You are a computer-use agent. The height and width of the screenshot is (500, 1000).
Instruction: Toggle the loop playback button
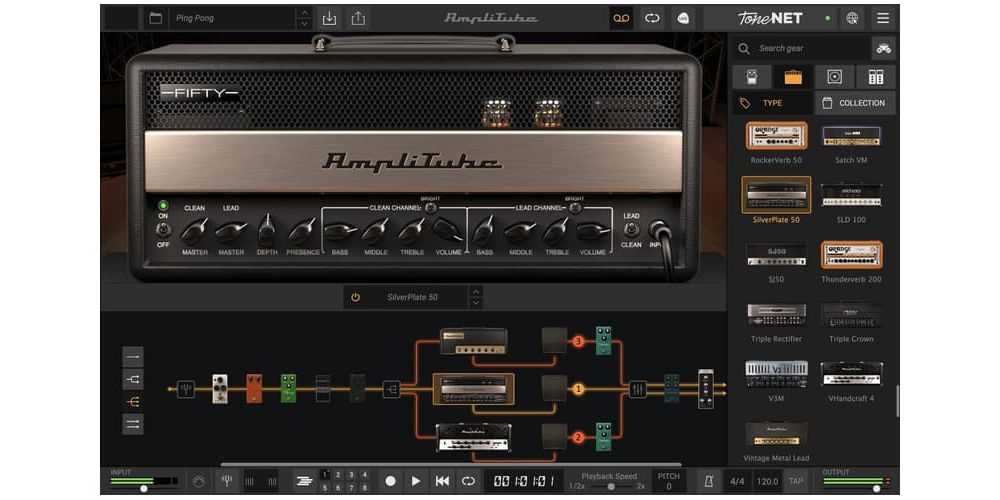point(469,481)
